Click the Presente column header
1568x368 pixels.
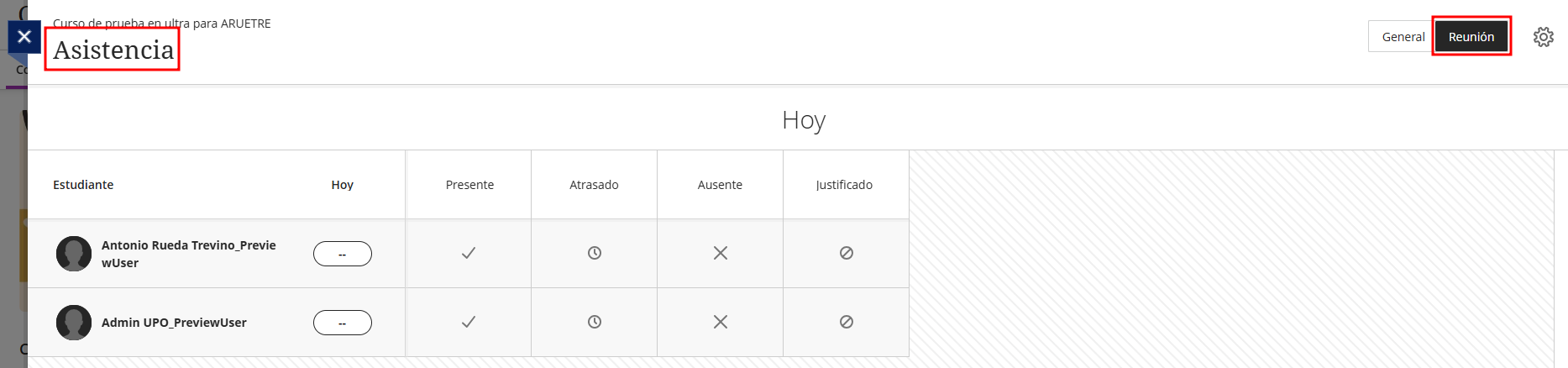tap(469, 185)
